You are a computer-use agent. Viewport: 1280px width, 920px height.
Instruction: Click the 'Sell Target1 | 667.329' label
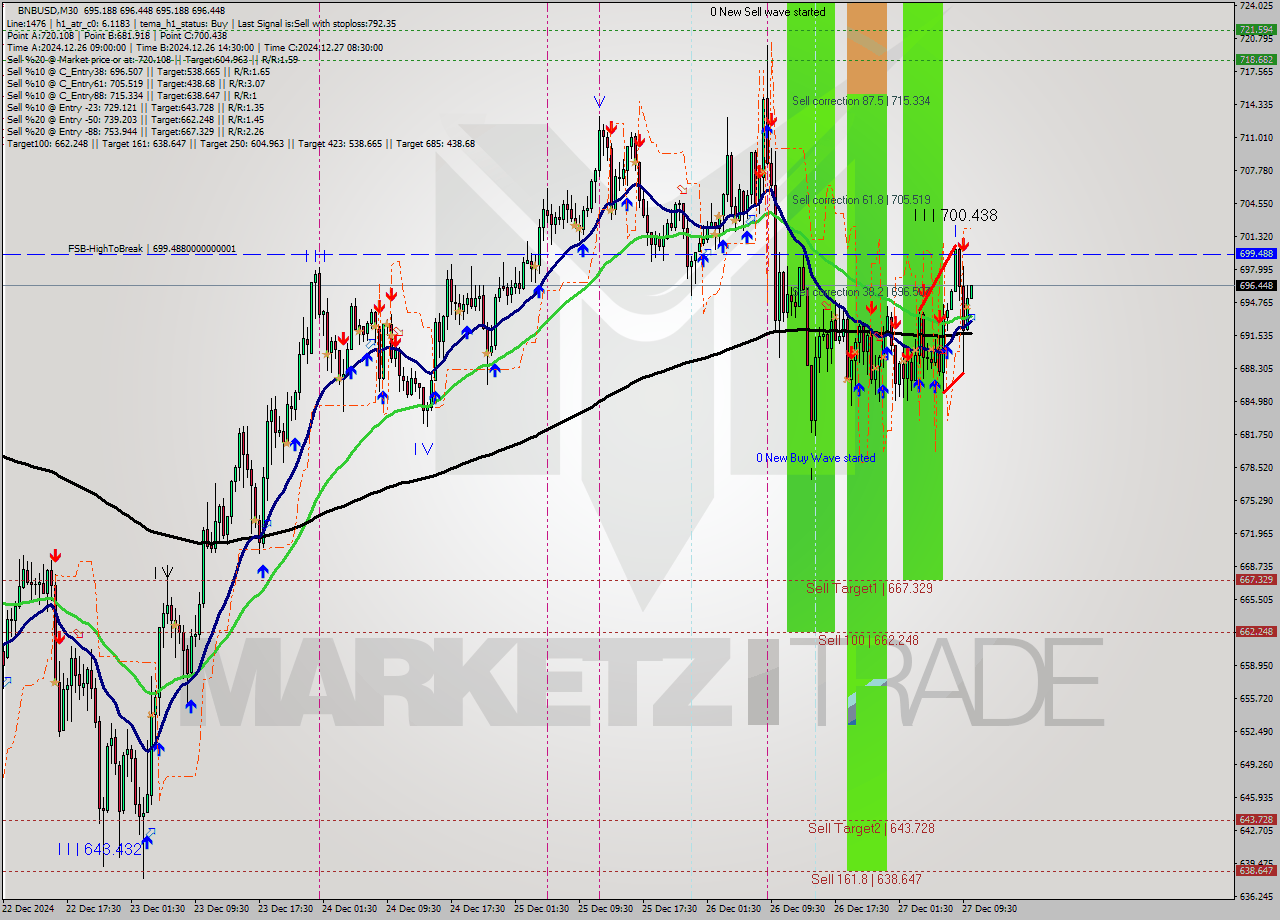[x=869, y=588]
